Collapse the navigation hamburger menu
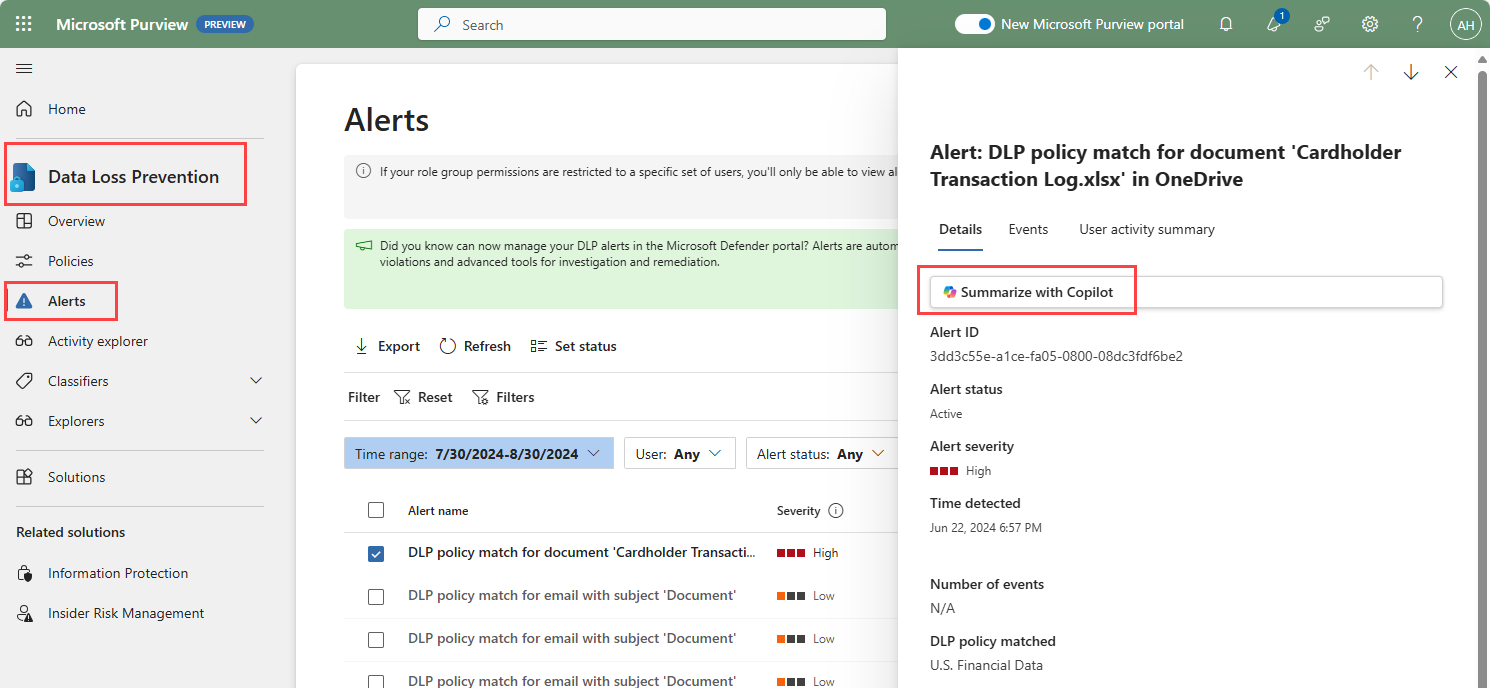 tap(24, 68)
